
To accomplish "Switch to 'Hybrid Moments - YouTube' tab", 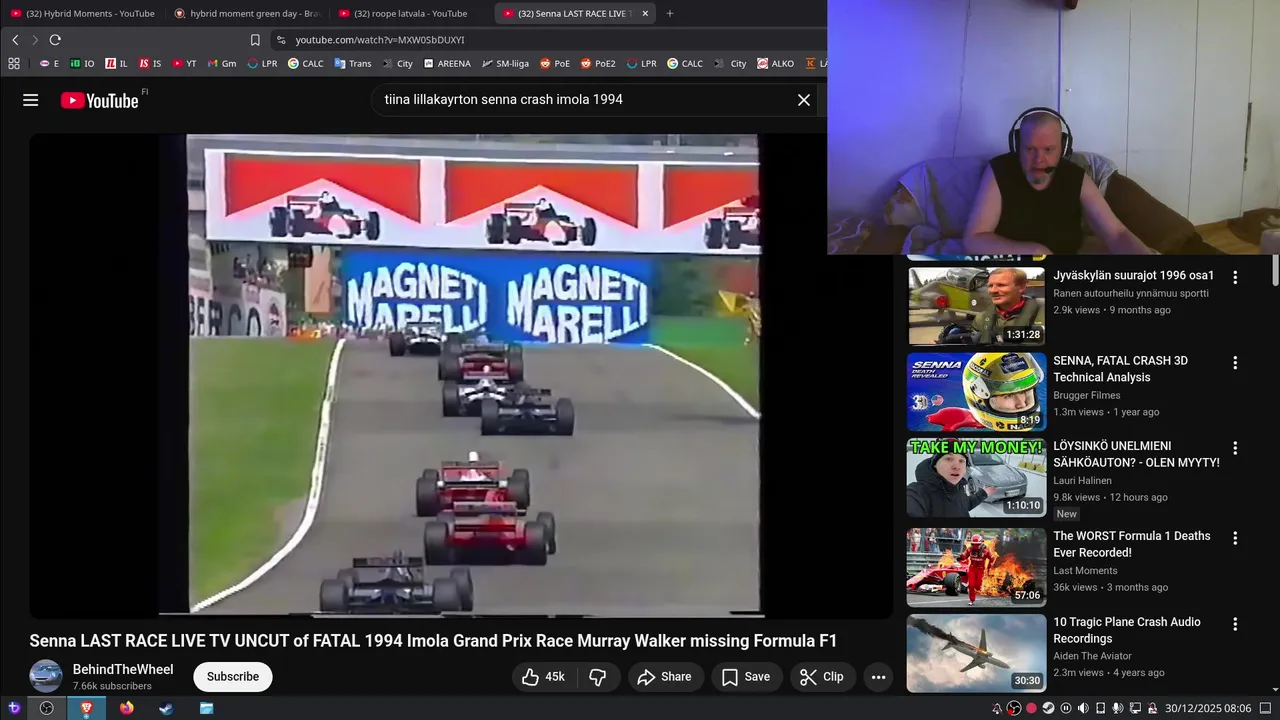I will 82,13.
